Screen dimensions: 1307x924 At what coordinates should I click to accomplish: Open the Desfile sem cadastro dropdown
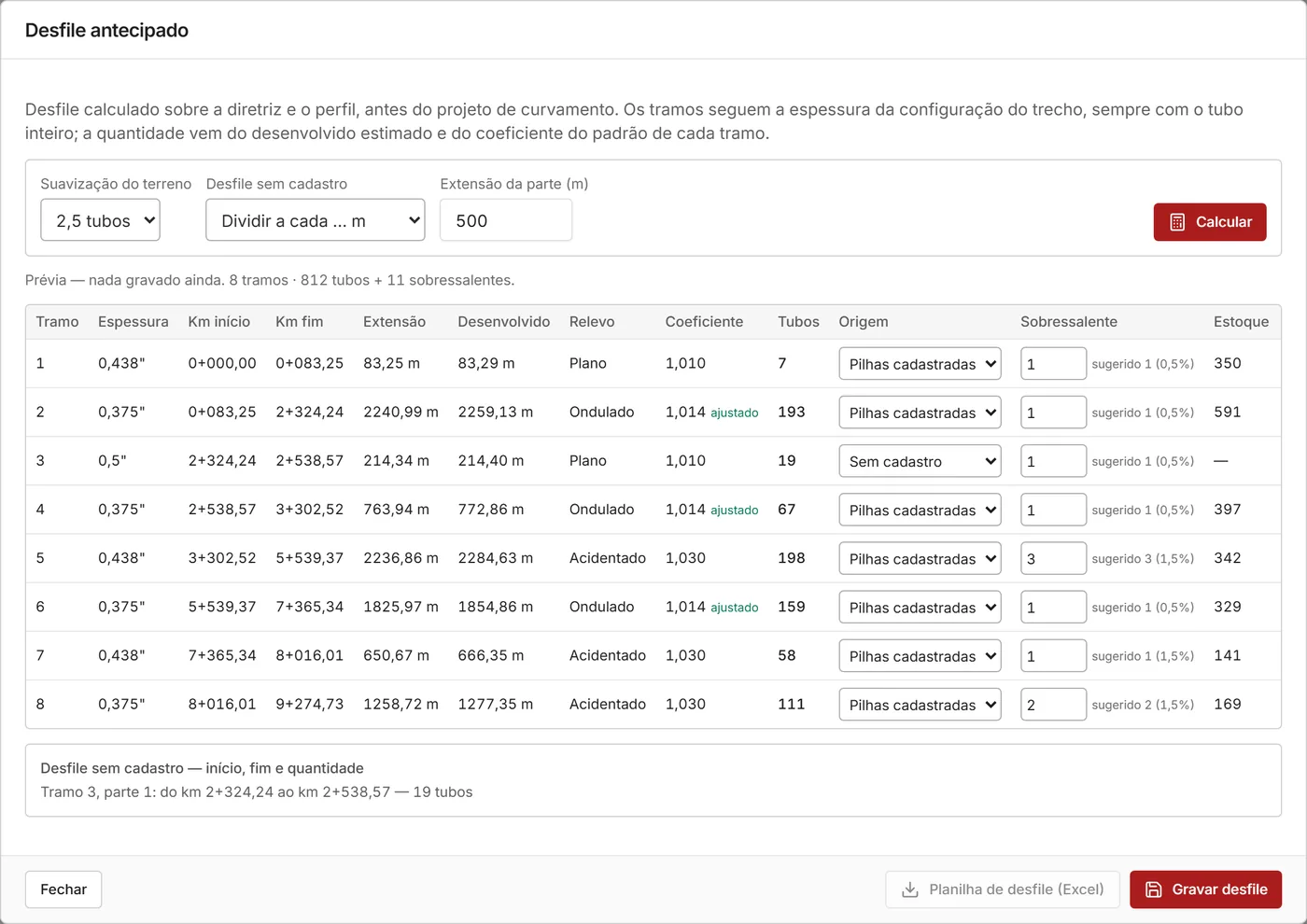pos(316,220)
